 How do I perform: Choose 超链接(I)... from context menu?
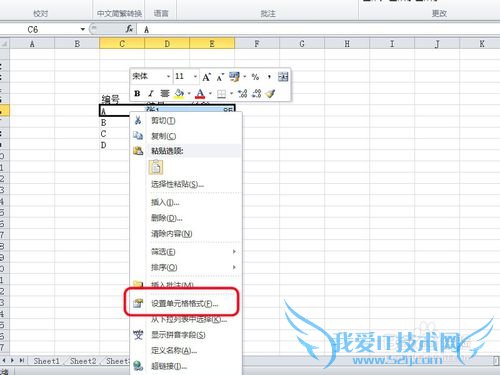[x=186, y=366]
